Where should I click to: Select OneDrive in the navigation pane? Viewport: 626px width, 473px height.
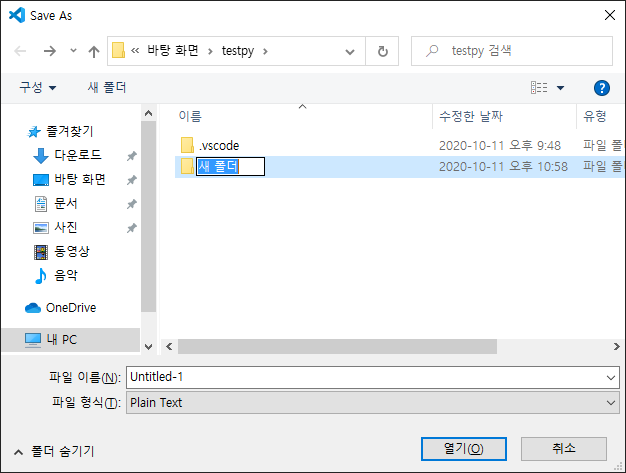(x=60, y=308)
